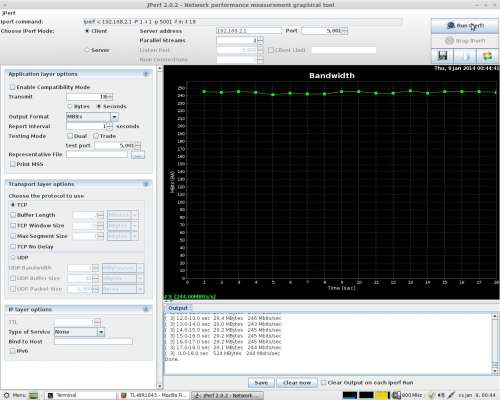This screenshot has width=500, height=400.
Task: Open the TCP Window Size unit dropdown
Action: tap(135, 226)
